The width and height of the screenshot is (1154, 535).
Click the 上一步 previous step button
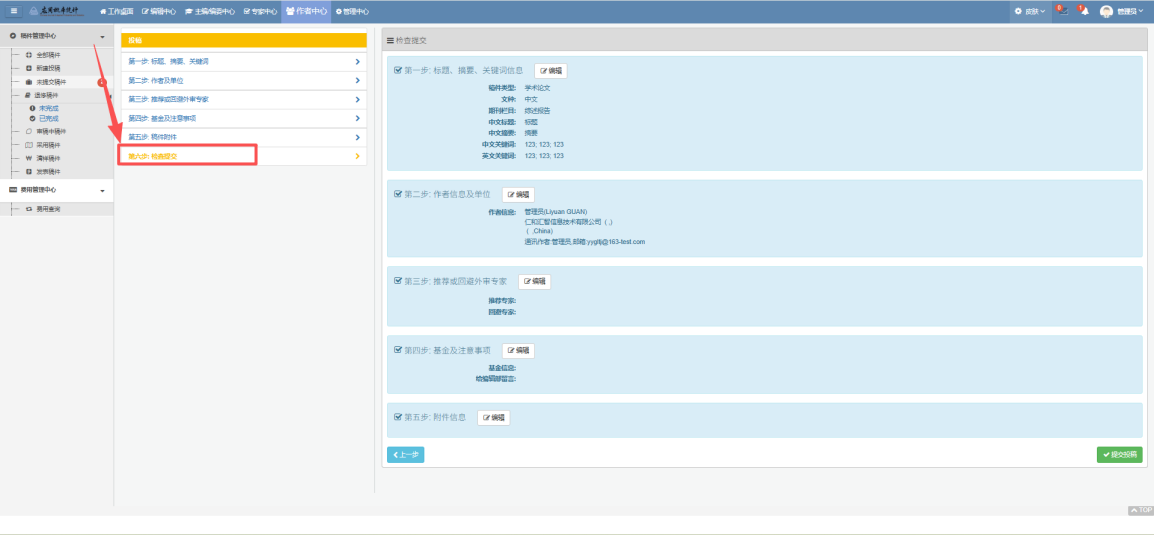click(x=405, y=455)
